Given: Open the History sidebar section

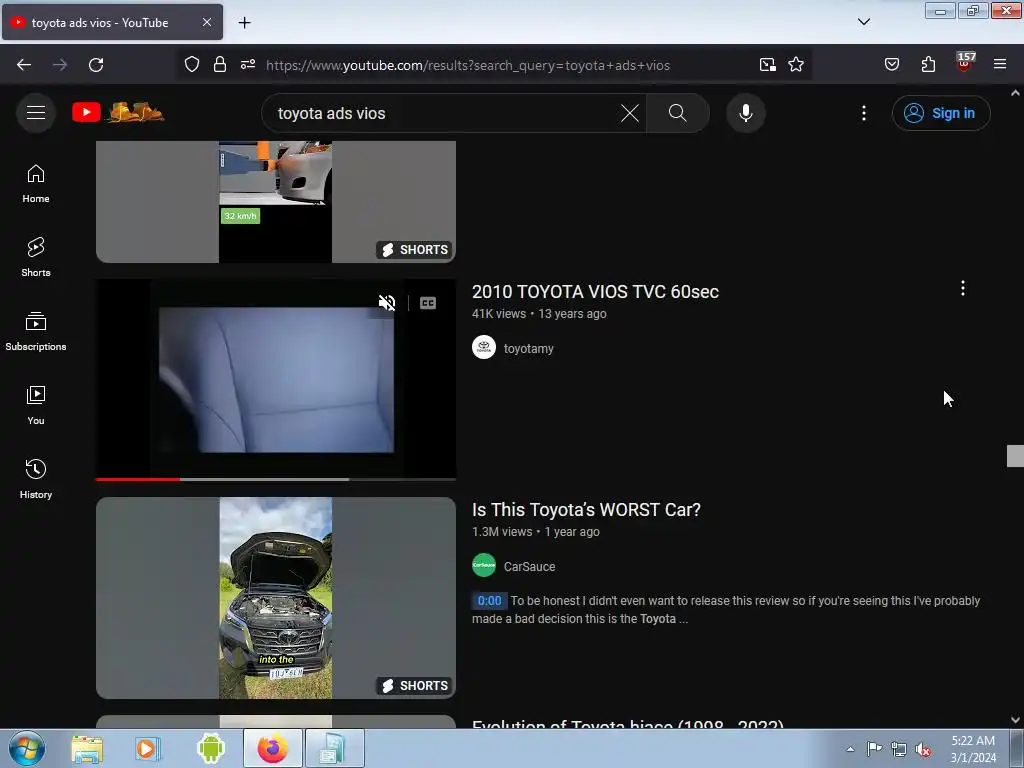Looking at the screenshot, I should coord(36,479).
